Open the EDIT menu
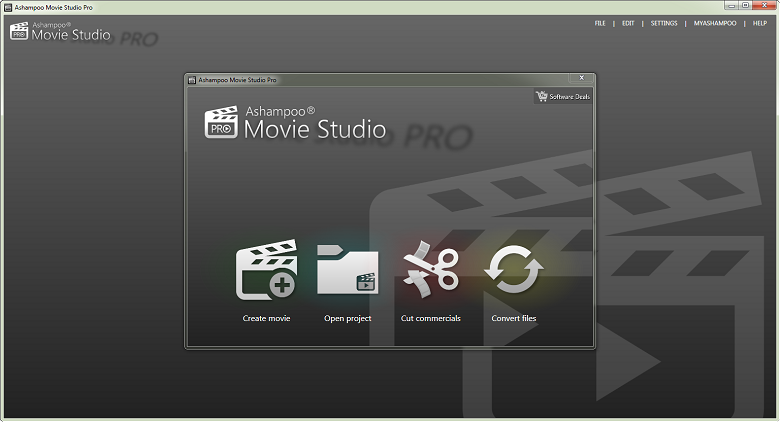Image resolution: width=780 pixels, height=422 pixels. click(628, 23)
